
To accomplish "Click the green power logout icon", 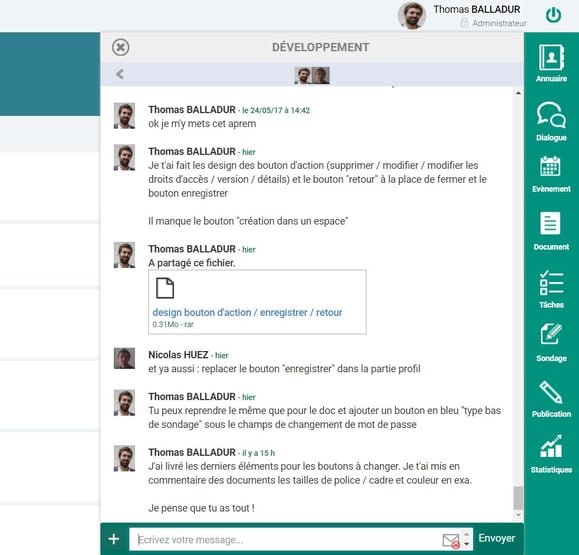I will point(554,15).
